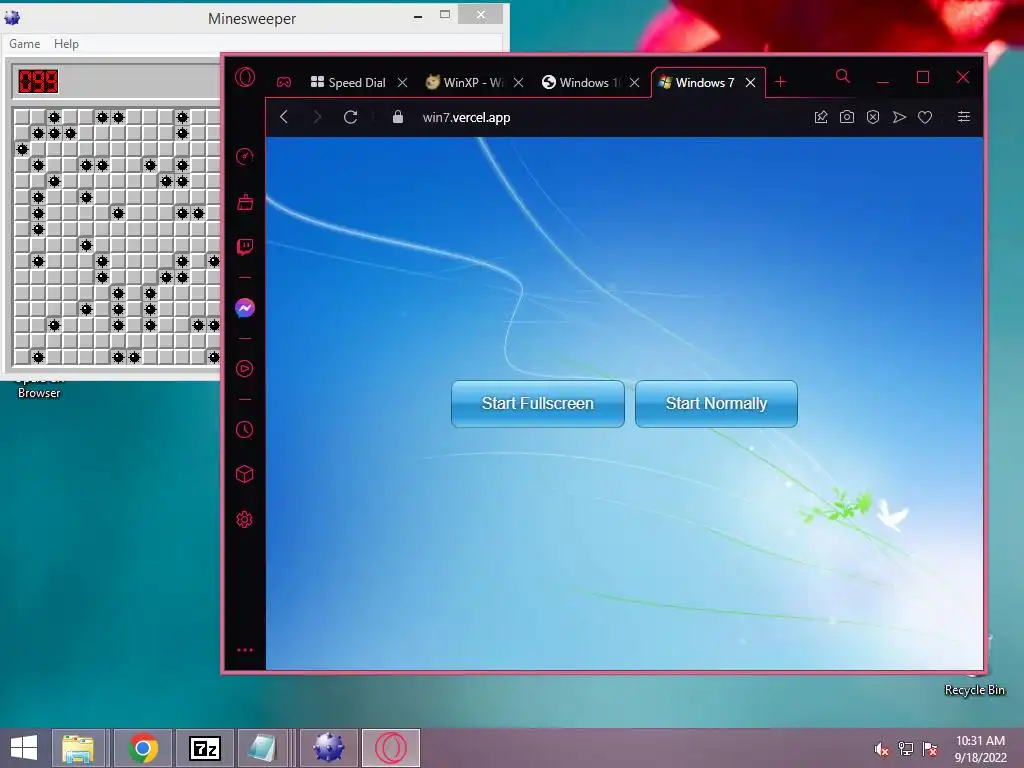Image resolution: width=1024 pixels, height=768 pixels.
Task: Open ad blocker shield icon
Action: [x=873, y=117]
